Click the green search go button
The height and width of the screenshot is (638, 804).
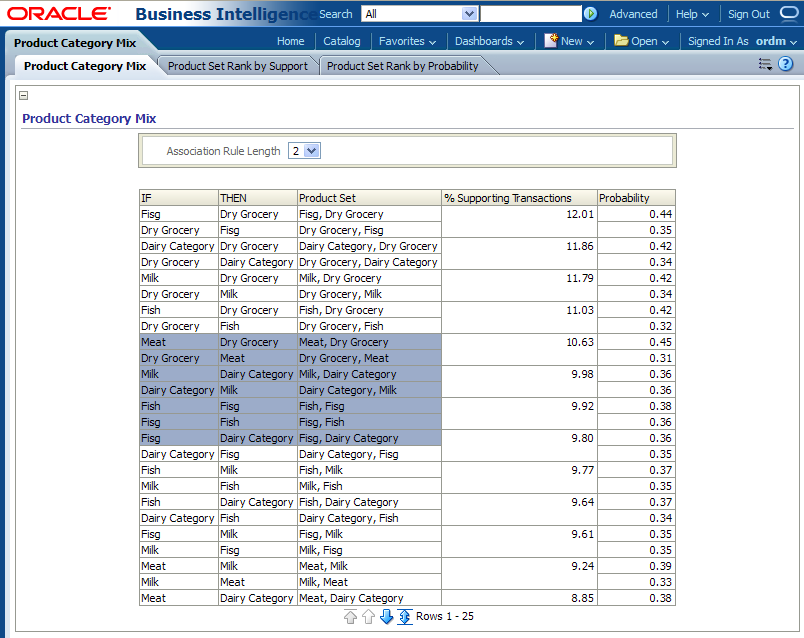pos(591,14)
